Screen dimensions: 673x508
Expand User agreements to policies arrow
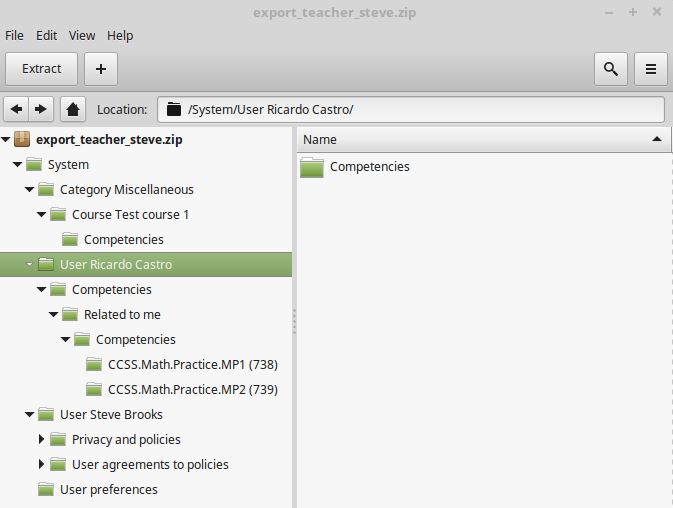click(41, 464)
